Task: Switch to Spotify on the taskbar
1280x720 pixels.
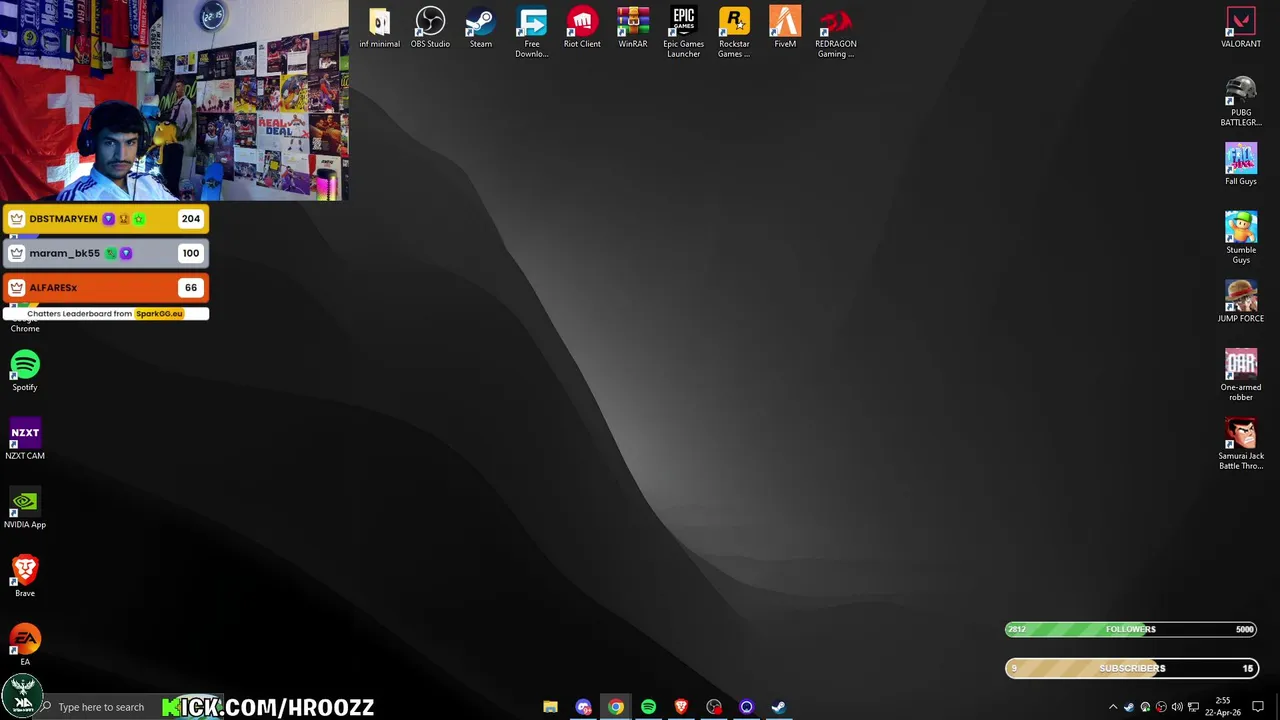Action: coord(648,707)
